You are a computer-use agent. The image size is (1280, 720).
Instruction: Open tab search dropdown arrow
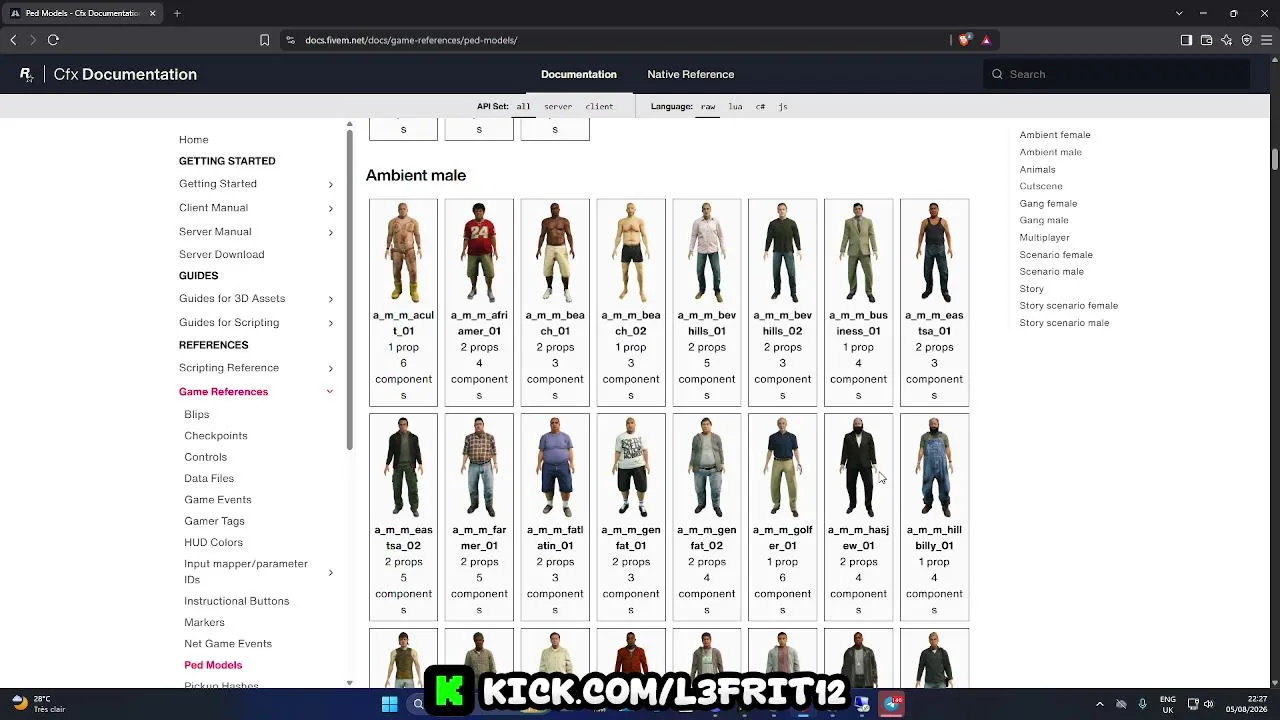click(x=1179, y=13)
